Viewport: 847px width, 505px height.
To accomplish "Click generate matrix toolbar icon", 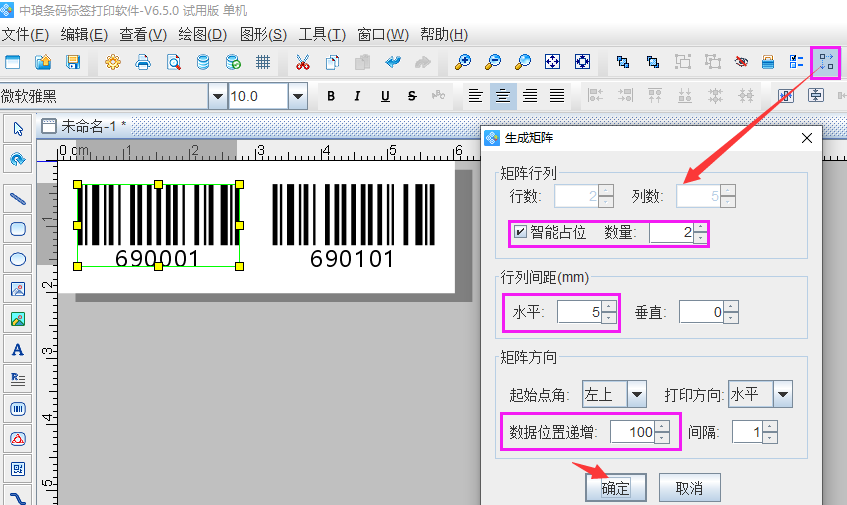I will tap(826, 62).
